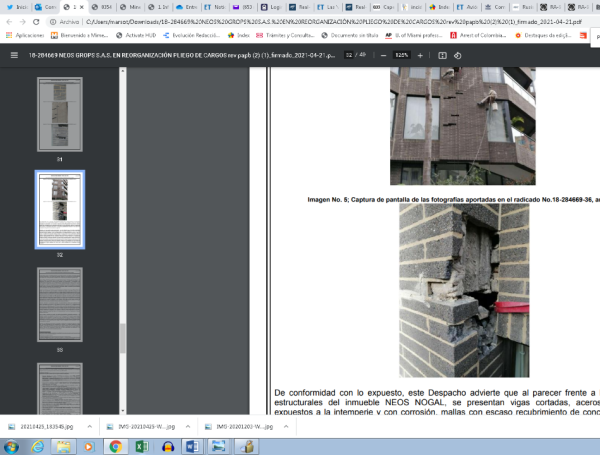This screenshot has height=455, width=600.
Task: Open the U. of Miami professor bookmark
Action: pos(414,35)
